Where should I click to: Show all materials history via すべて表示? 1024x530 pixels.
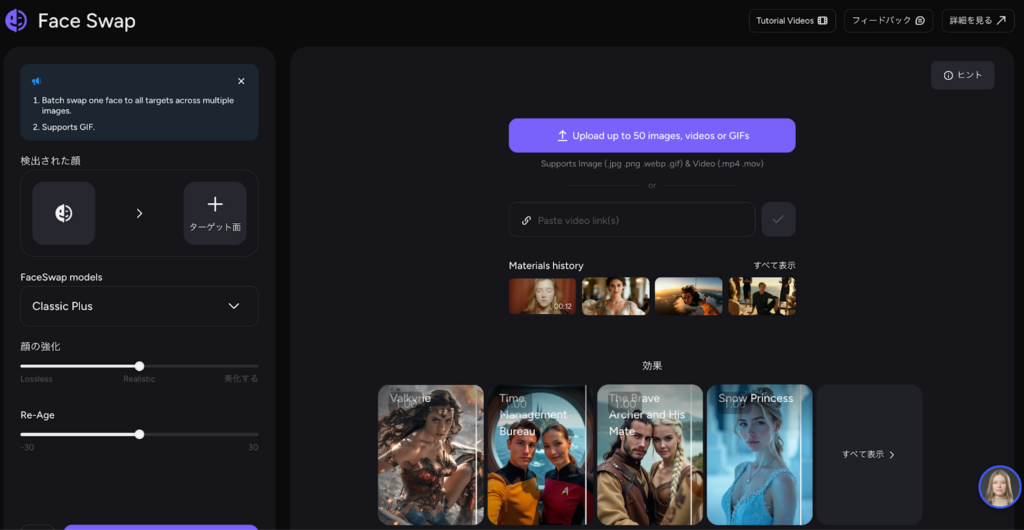(774, 265)
